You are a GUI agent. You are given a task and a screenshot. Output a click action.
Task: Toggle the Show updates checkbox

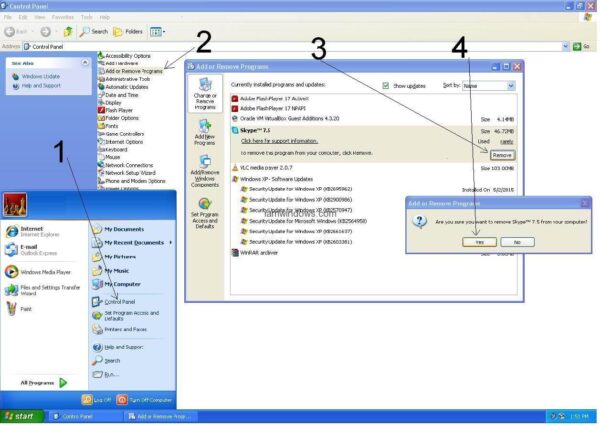tap(386, 86)
